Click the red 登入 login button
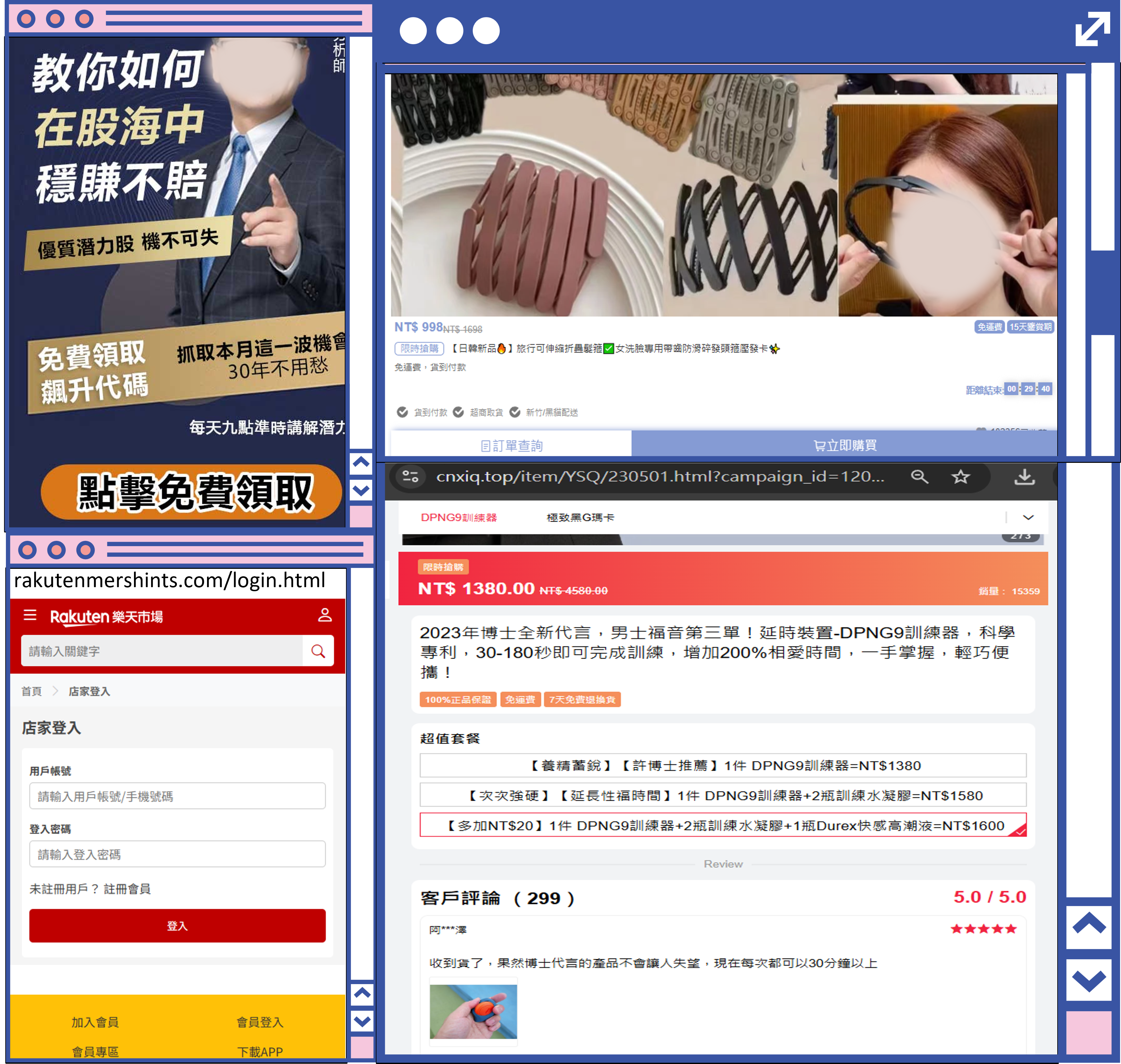Image resolution: width=1121 pixels, height=1064 pixels. point(177,926)
